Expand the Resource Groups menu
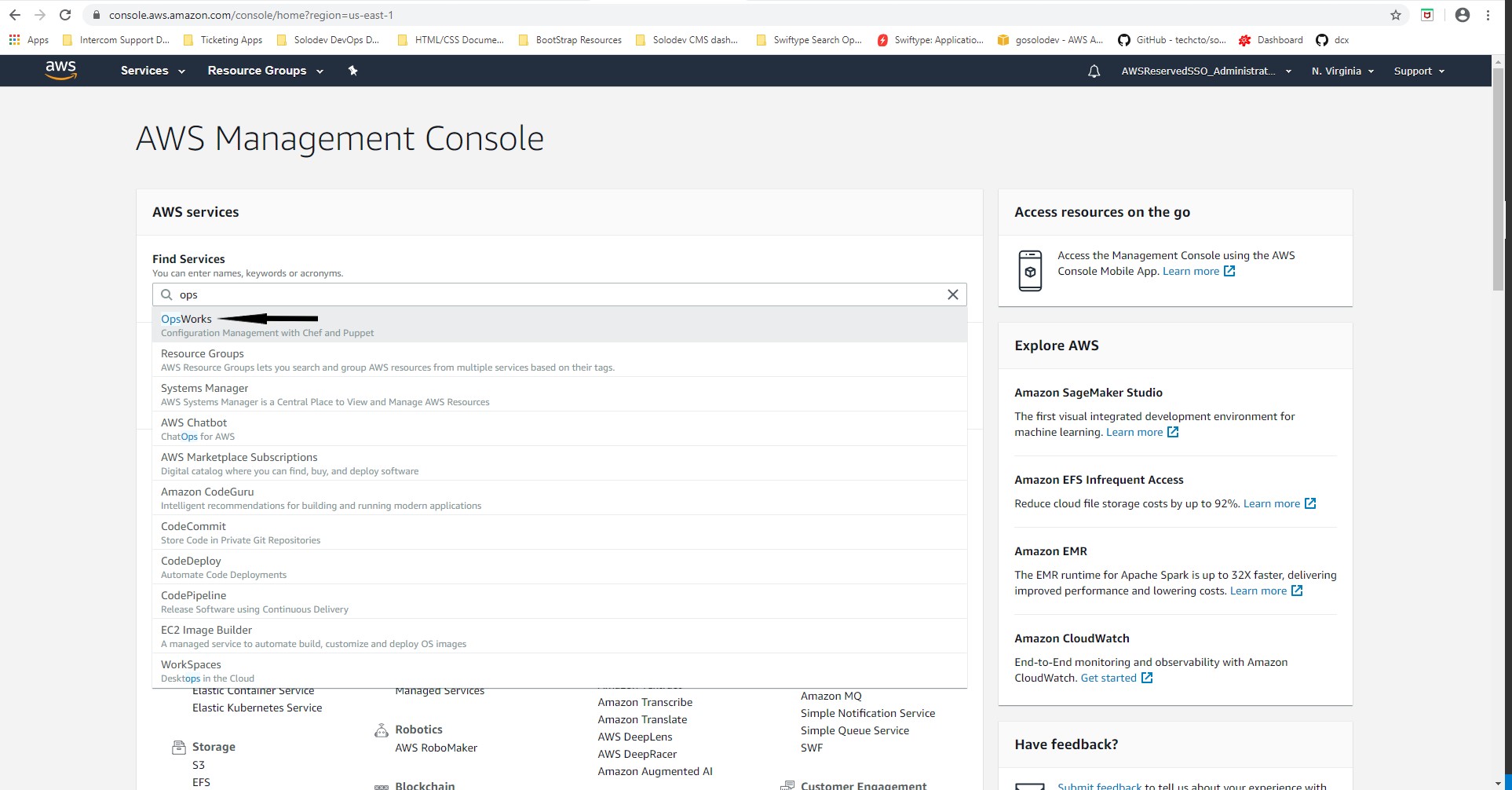 tap(265, 71)
